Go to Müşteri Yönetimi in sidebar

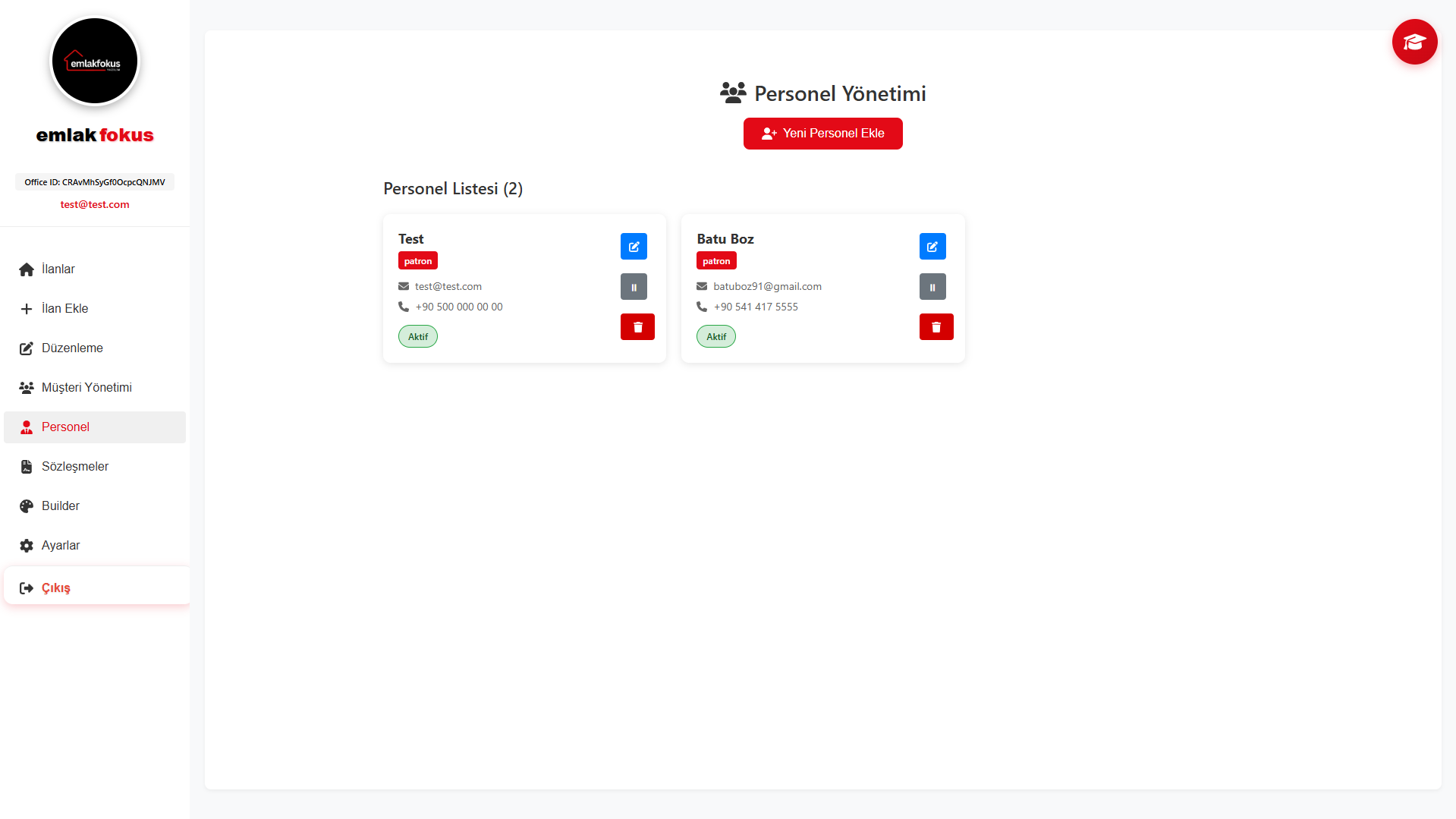86,388
